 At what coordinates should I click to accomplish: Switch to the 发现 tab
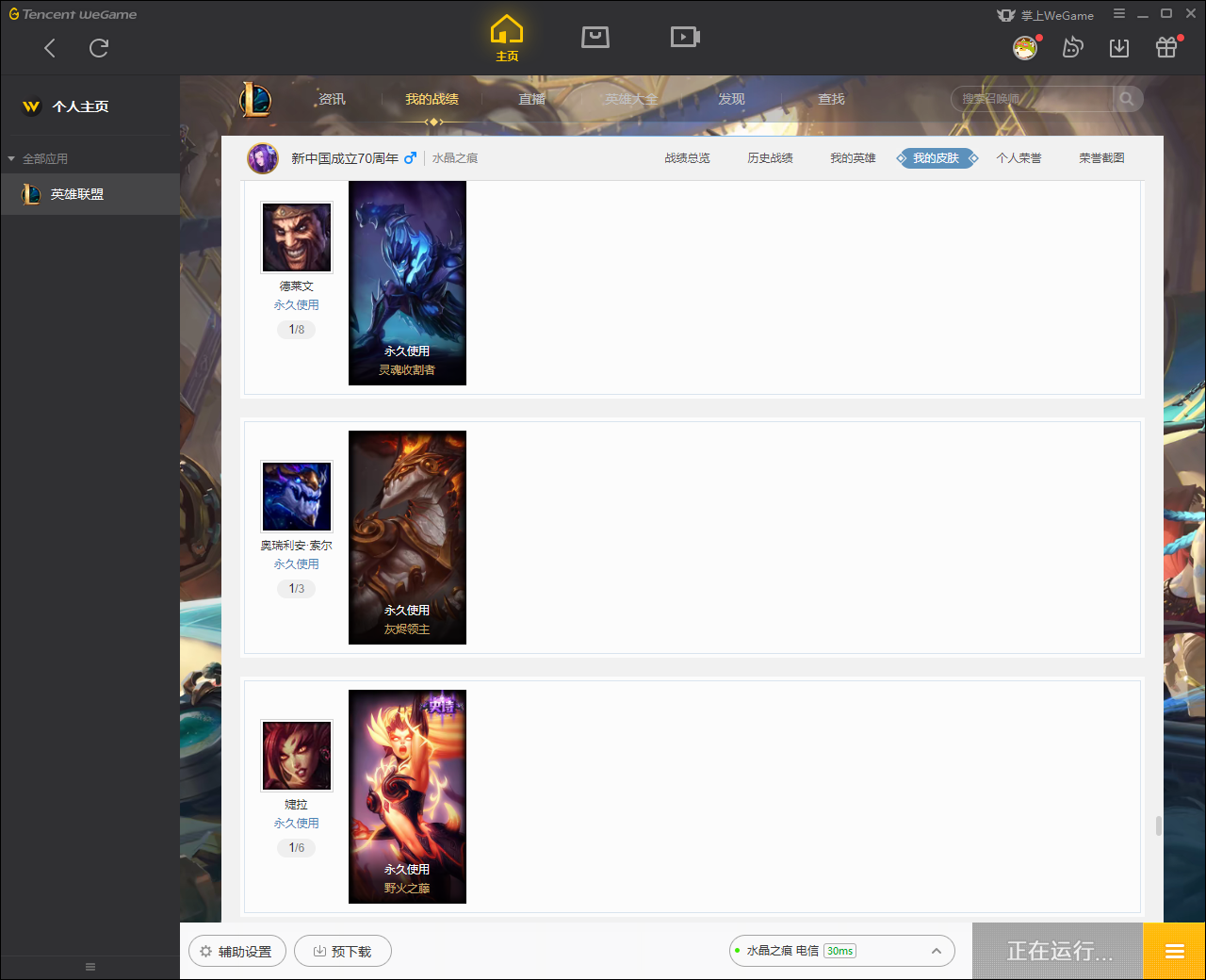pos(731,99)
